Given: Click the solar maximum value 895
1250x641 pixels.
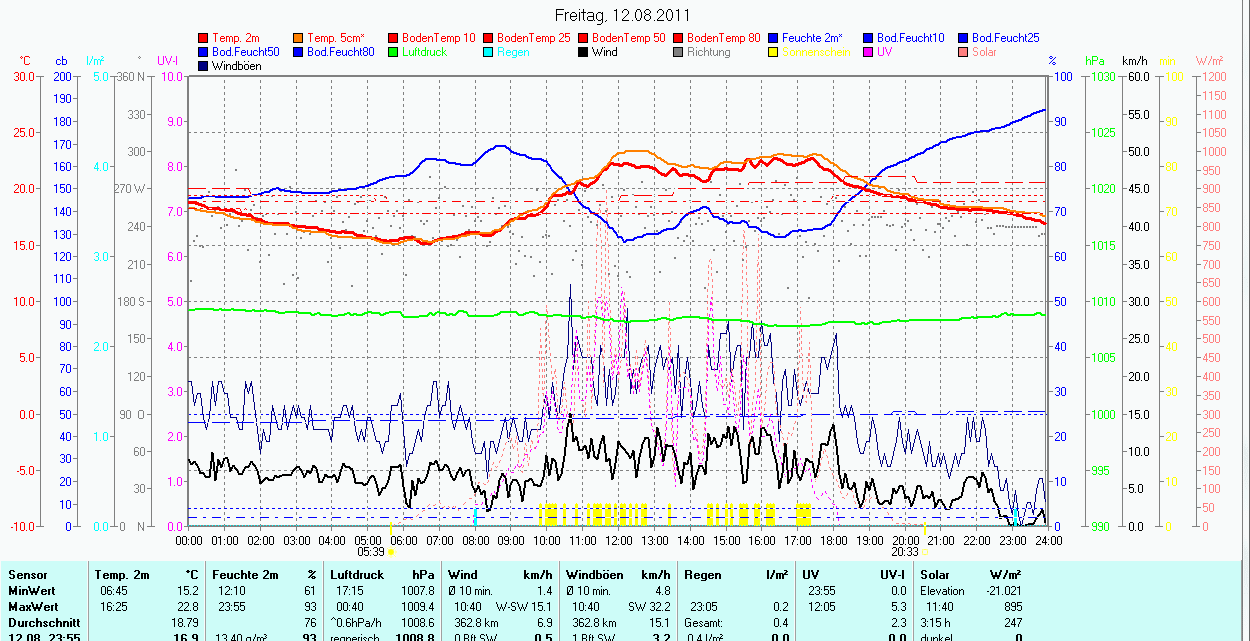Looking at the screenshot, I should (1012, 607).
